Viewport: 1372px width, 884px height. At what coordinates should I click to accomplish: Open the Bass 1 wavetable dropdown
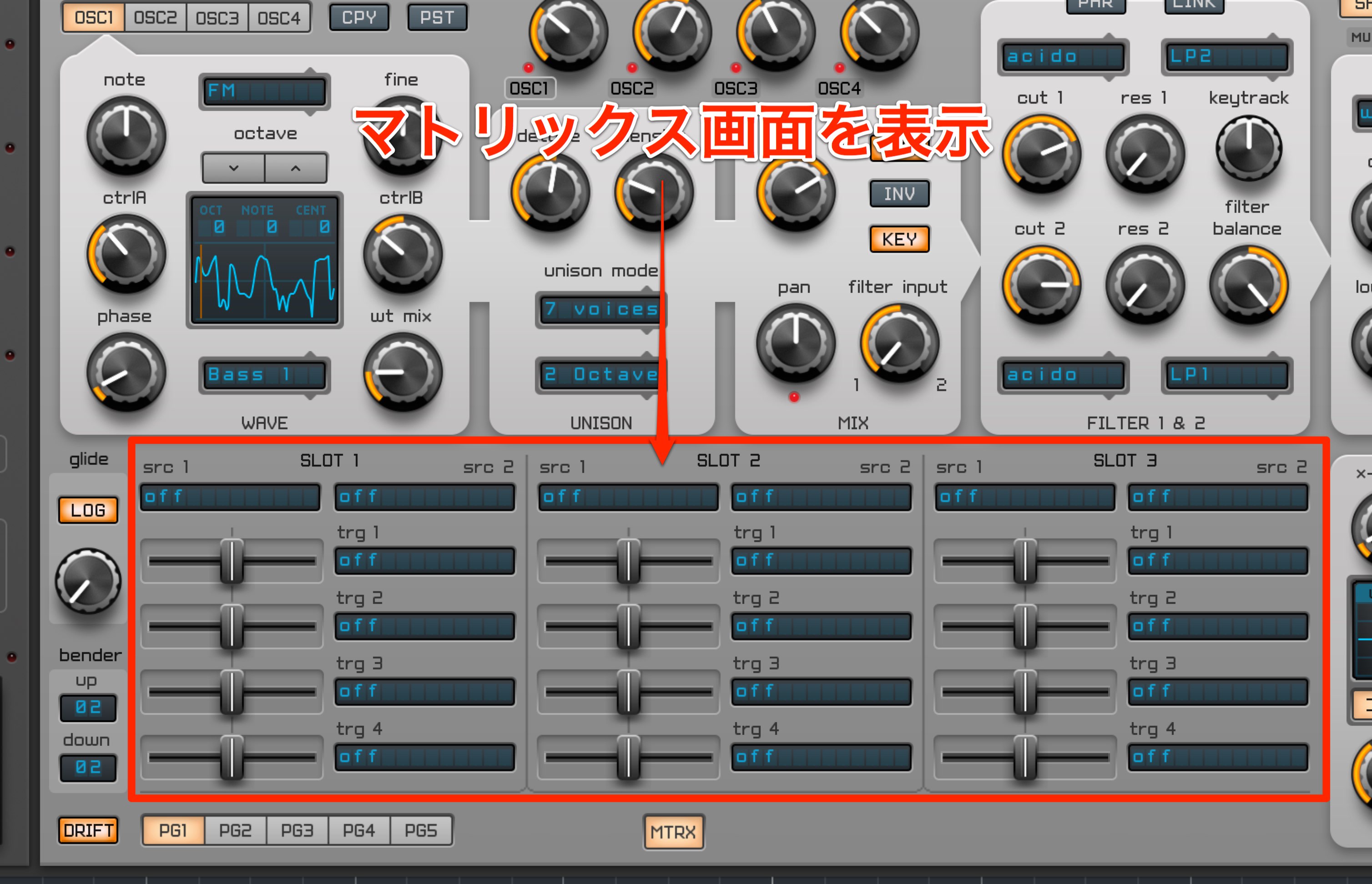click(265, 376)
